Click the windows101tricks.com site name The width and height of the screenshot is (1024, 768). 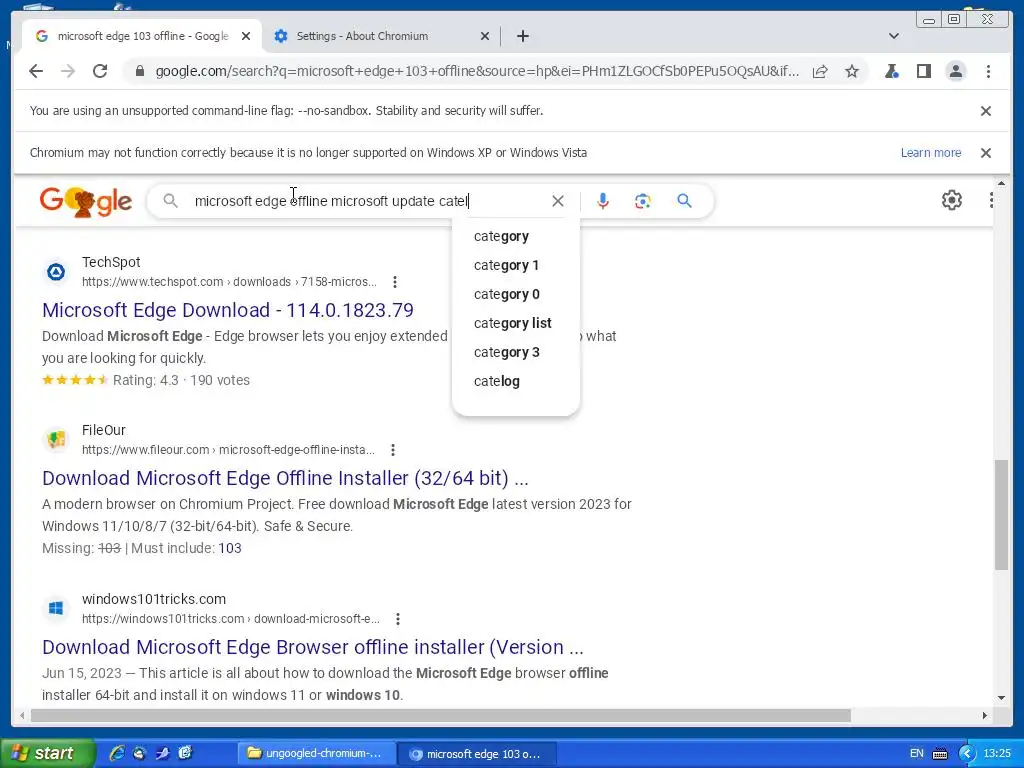153,600
